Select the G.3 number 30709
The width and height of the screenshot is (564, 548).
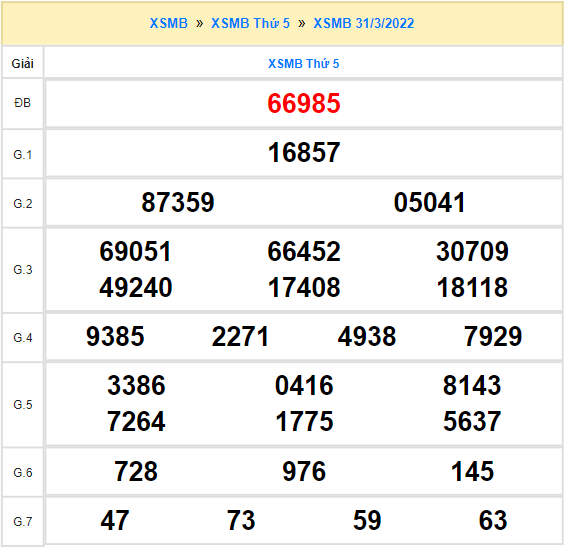coord(472,251)
